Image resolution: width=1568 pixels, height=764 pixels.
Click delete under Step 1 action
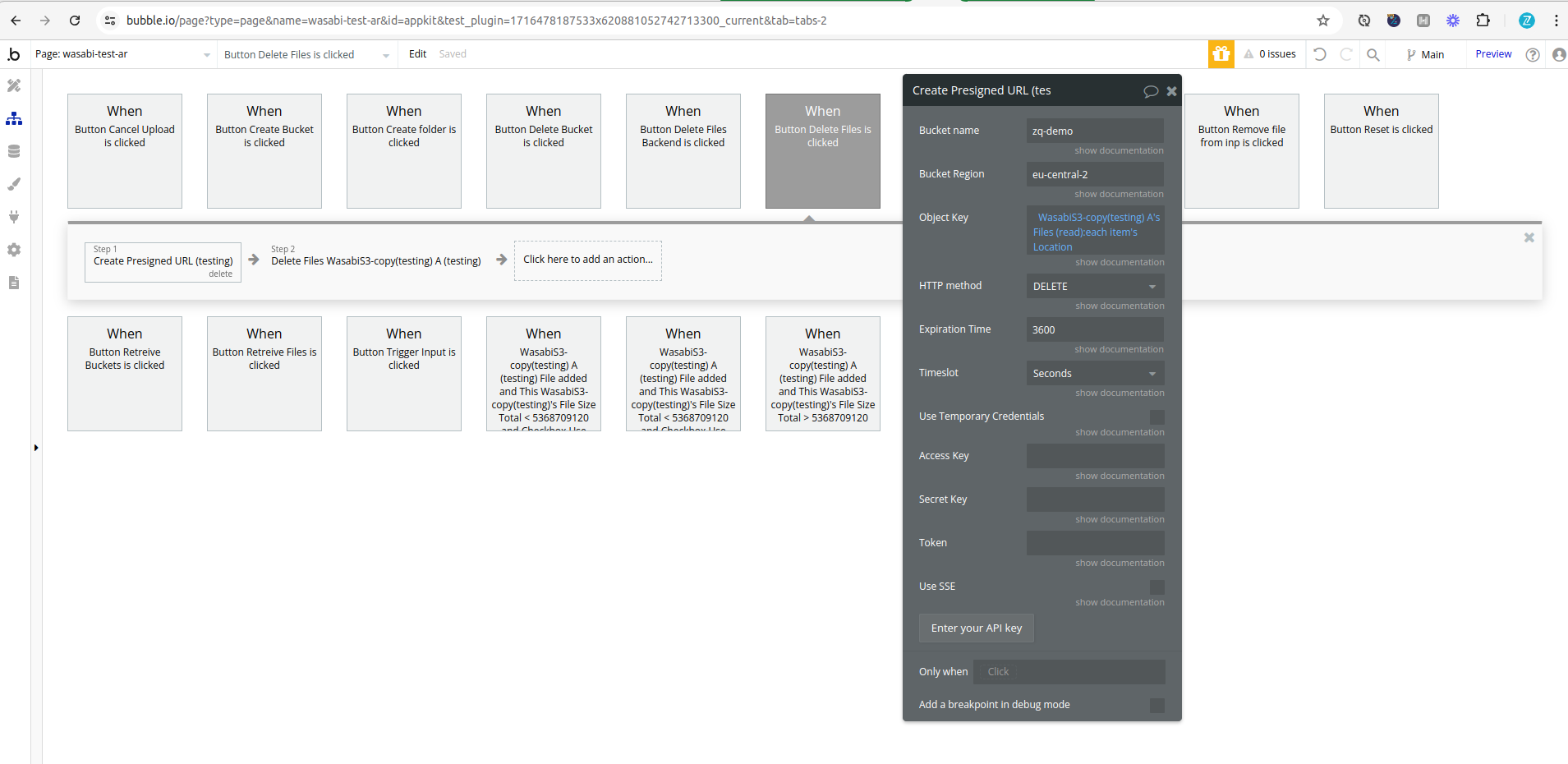(220, 274)
